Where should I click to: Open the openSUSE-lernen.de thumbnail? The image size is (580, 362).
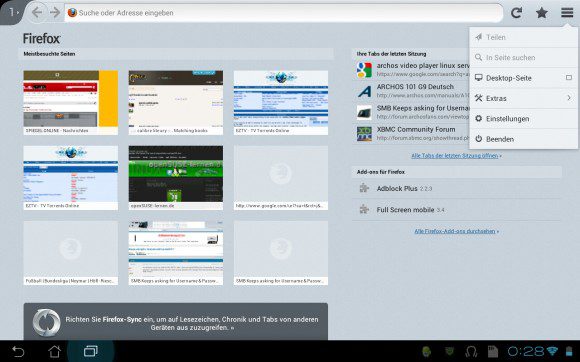click(x=176, y=177)
